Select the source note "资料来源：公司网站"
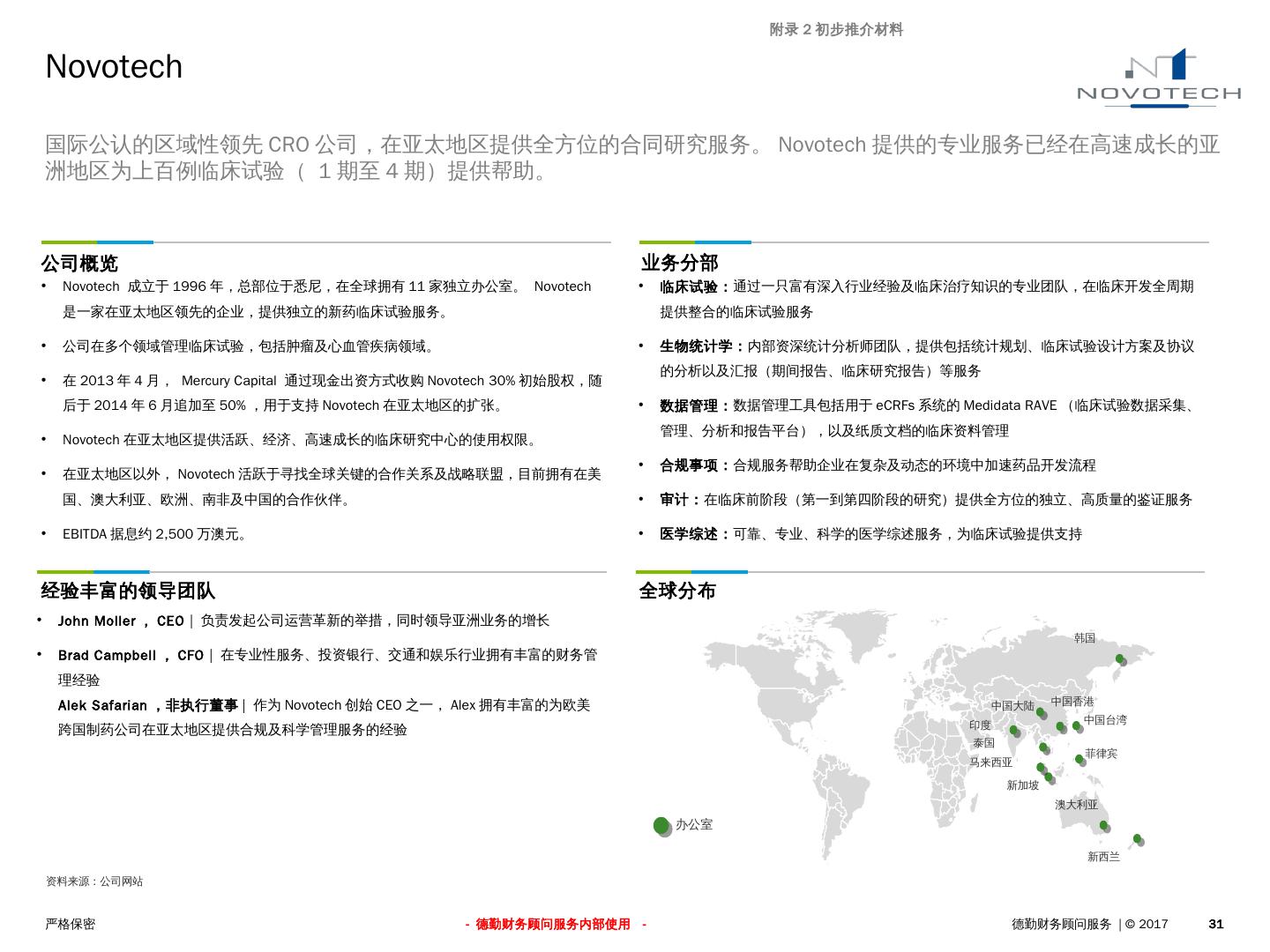Image resolution: width=1270 pixels, height=952 pixels. click(94, 881)
